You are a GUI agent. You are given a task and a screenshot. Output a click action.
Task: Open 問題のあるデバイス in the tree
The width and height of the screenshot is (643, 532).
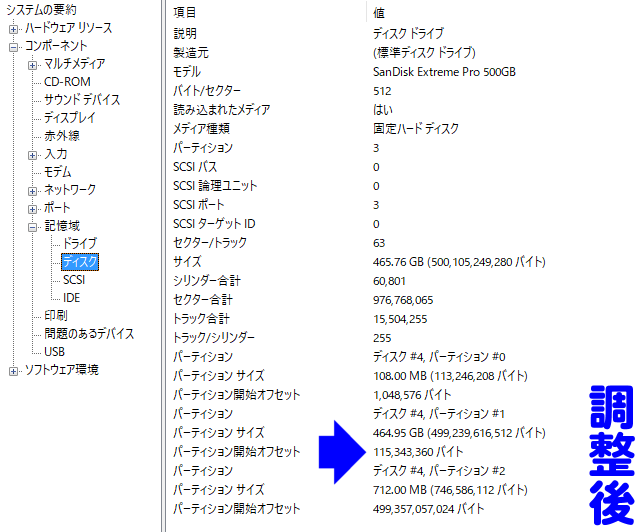click(89, 333)
